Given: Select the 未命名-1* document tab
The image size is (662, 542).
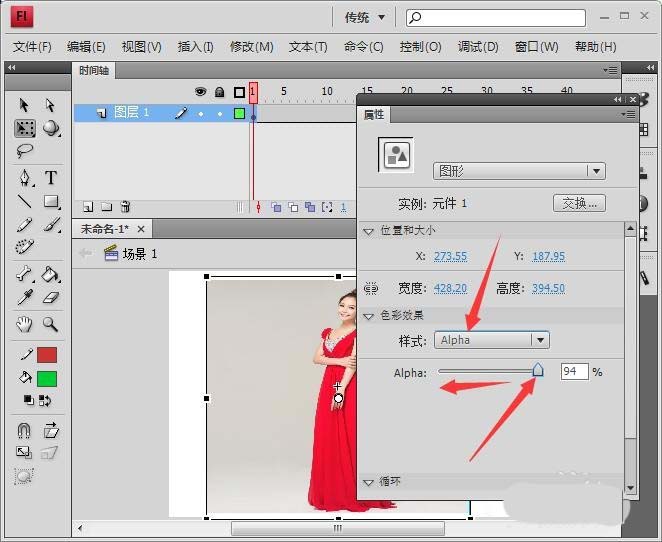Looking at the screenshot, I should point(105,229).
